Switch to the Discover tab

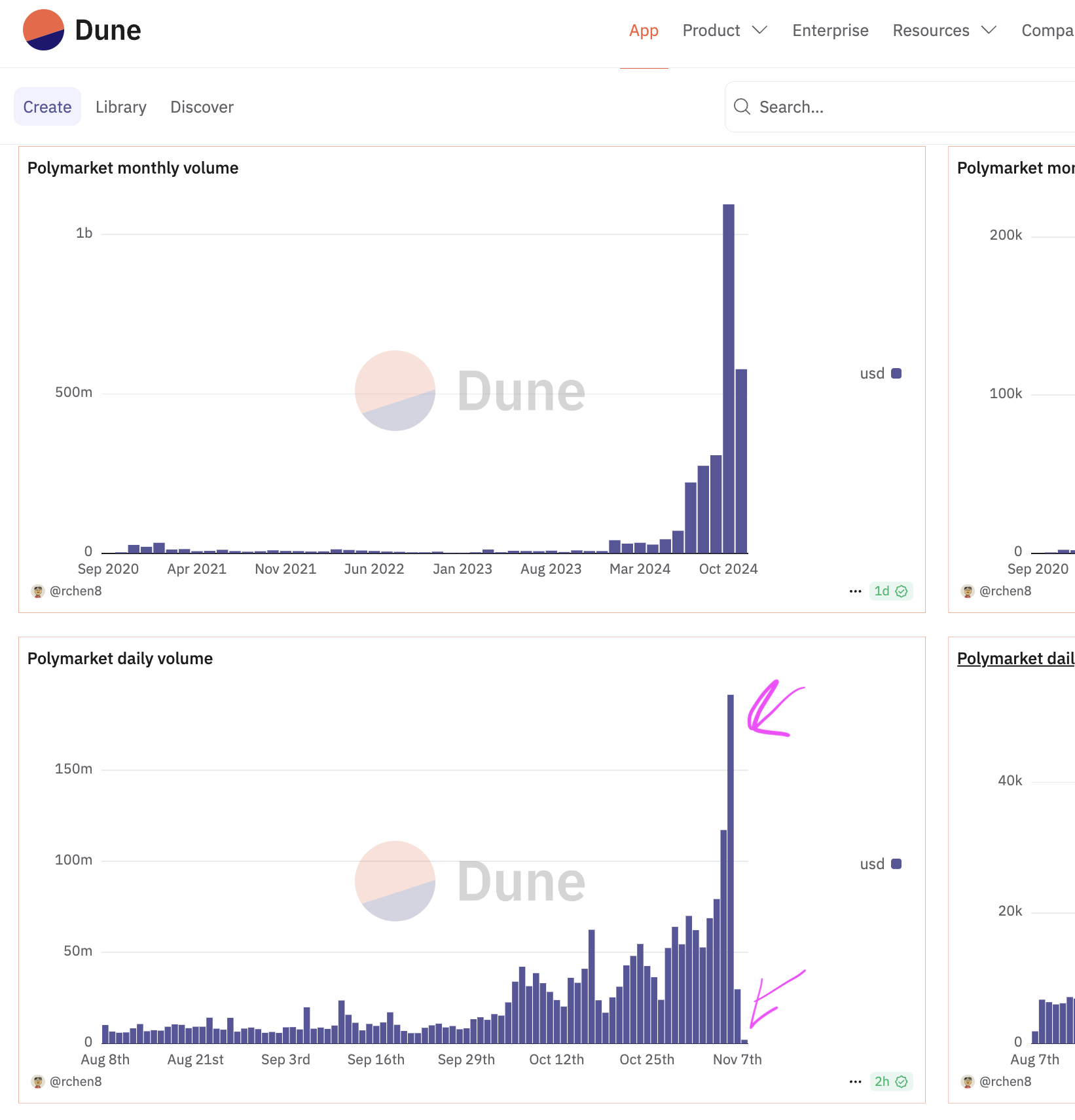pos(202,107)
